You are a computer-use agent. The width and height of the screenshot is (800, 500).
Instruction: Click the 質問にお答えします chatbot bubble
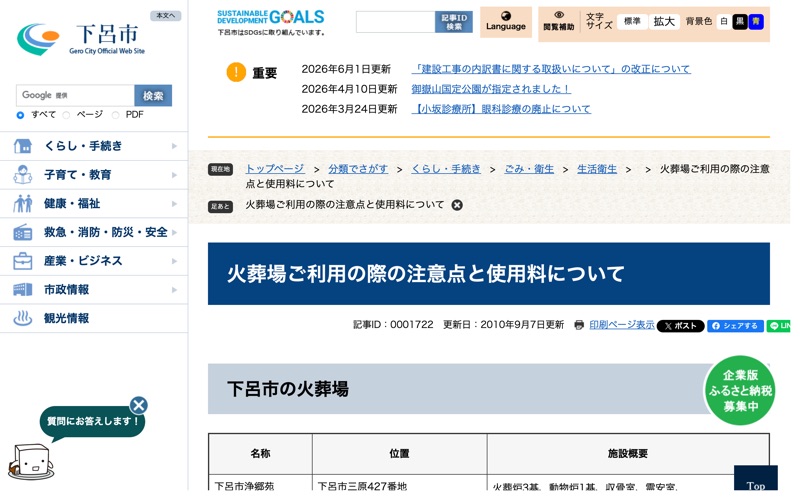[x=92, y=422]
